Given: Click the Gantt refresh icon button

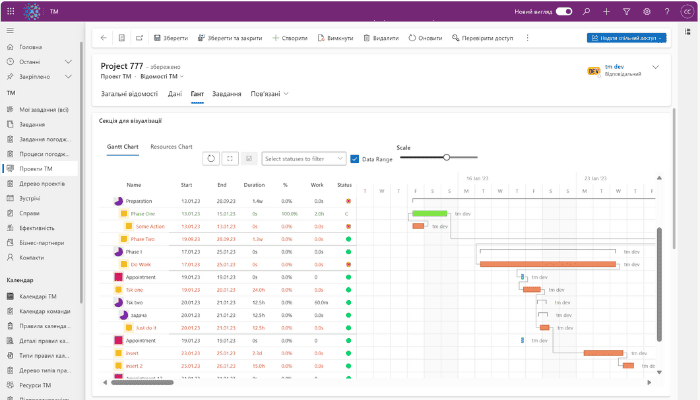Looking at the screenshot, I should click(211, 158).
